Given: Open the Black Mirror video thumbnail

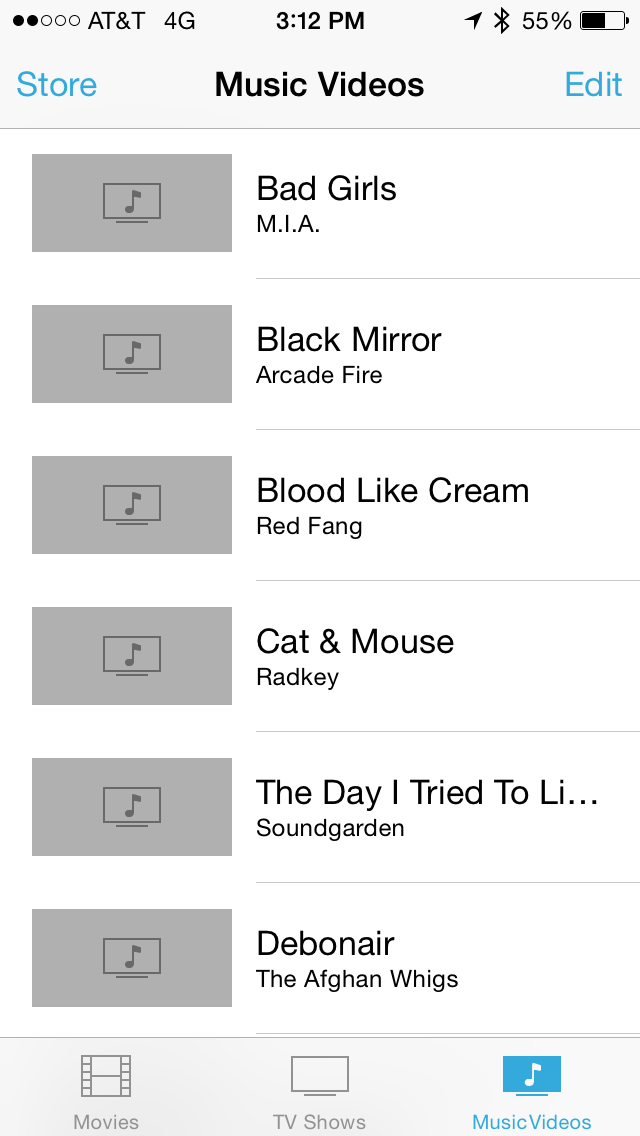Looking at the screenshot, I should click(132, 354).
